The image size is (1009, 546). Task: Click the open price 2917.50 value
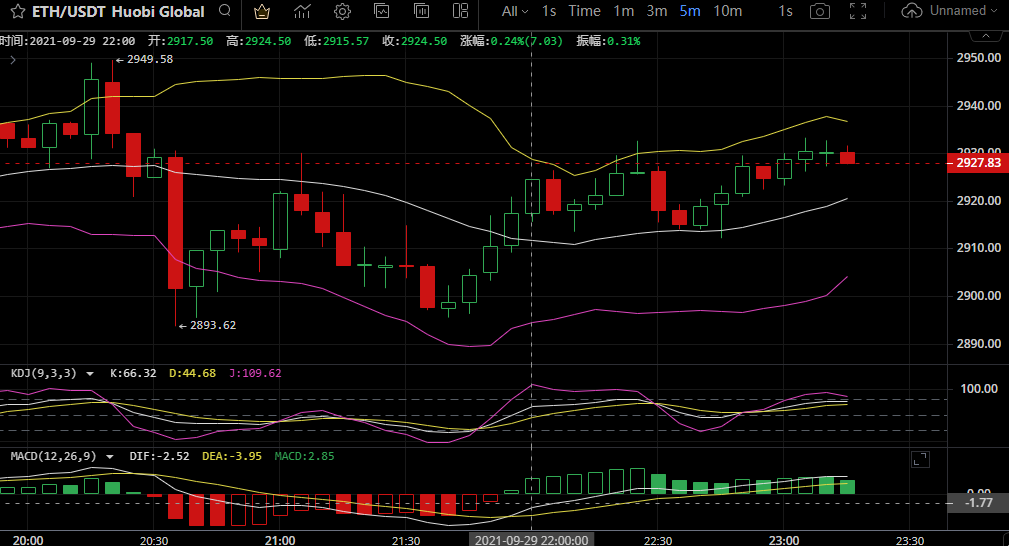point(190,41)
